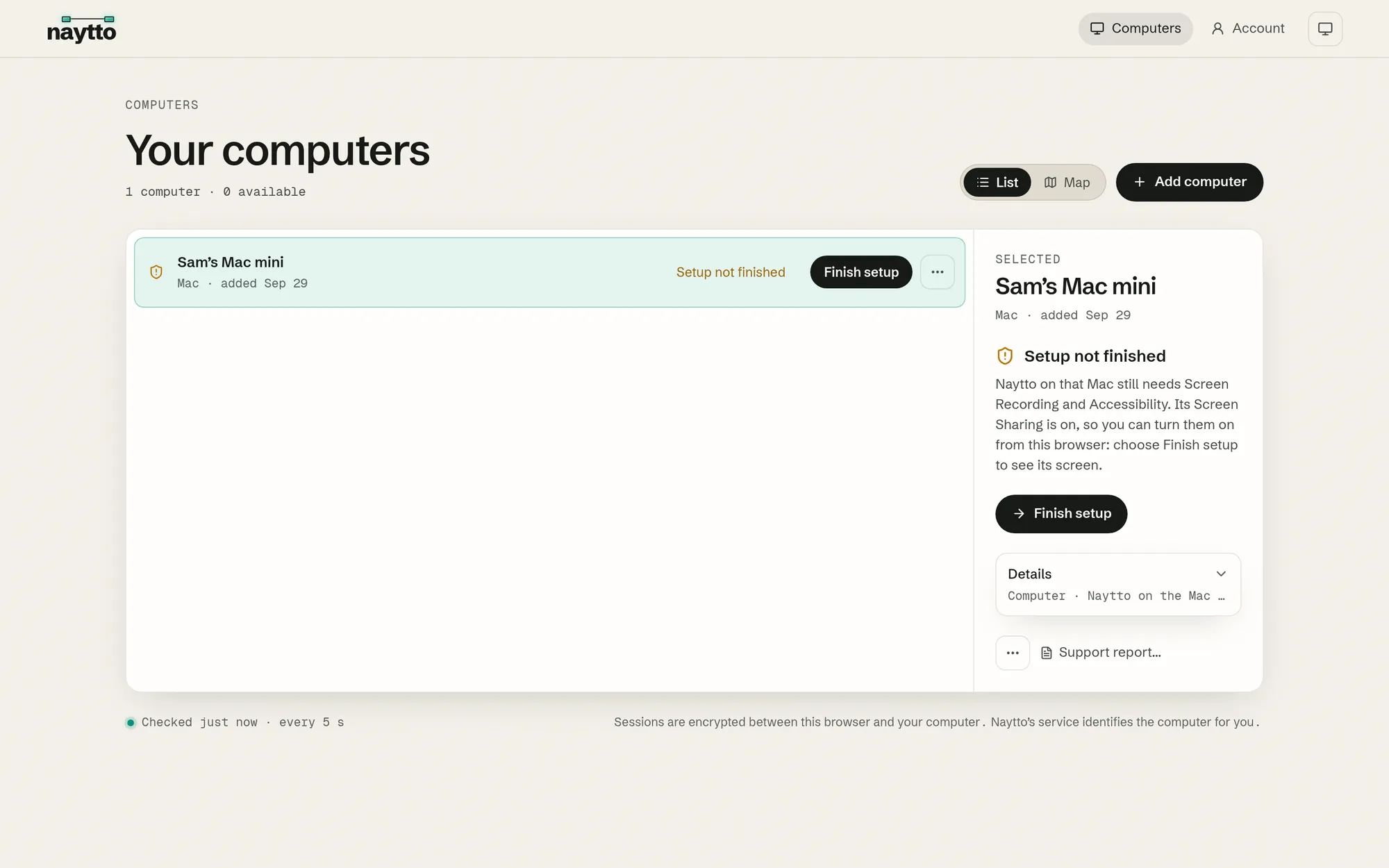Open the Support report link
Screen dimensions: 1389x868
click(1101, 653)
